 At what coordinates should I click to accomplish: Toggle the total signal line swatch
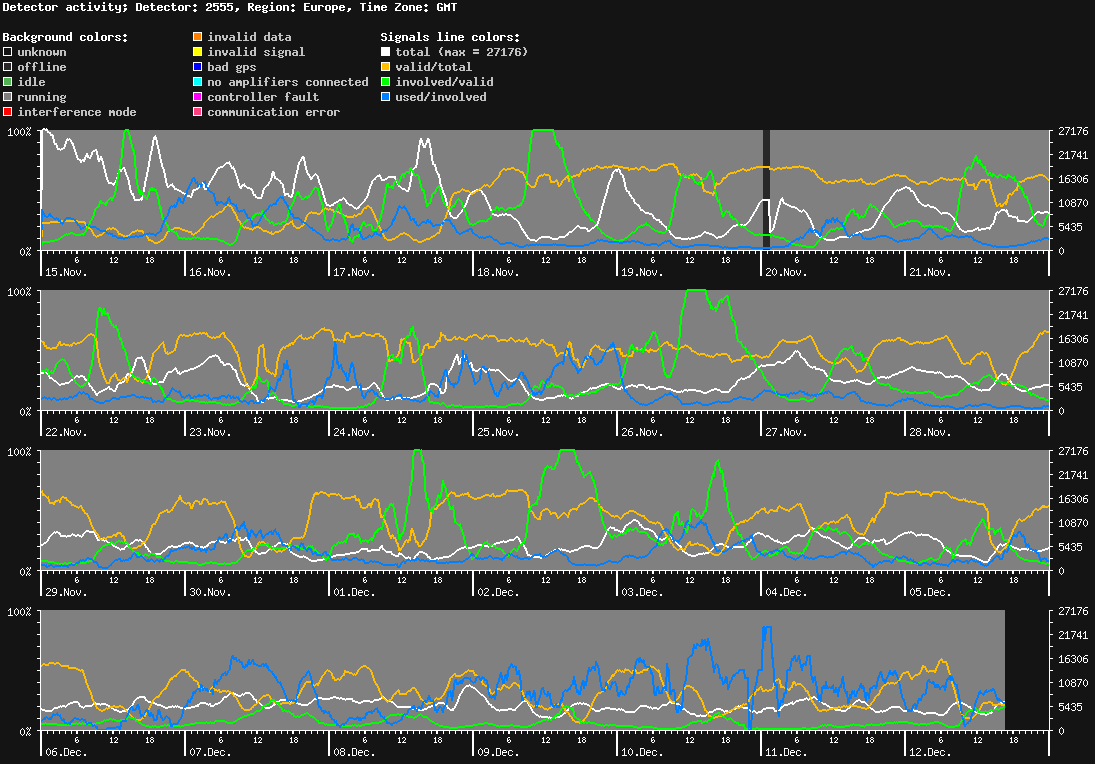[x=383, y=52]
